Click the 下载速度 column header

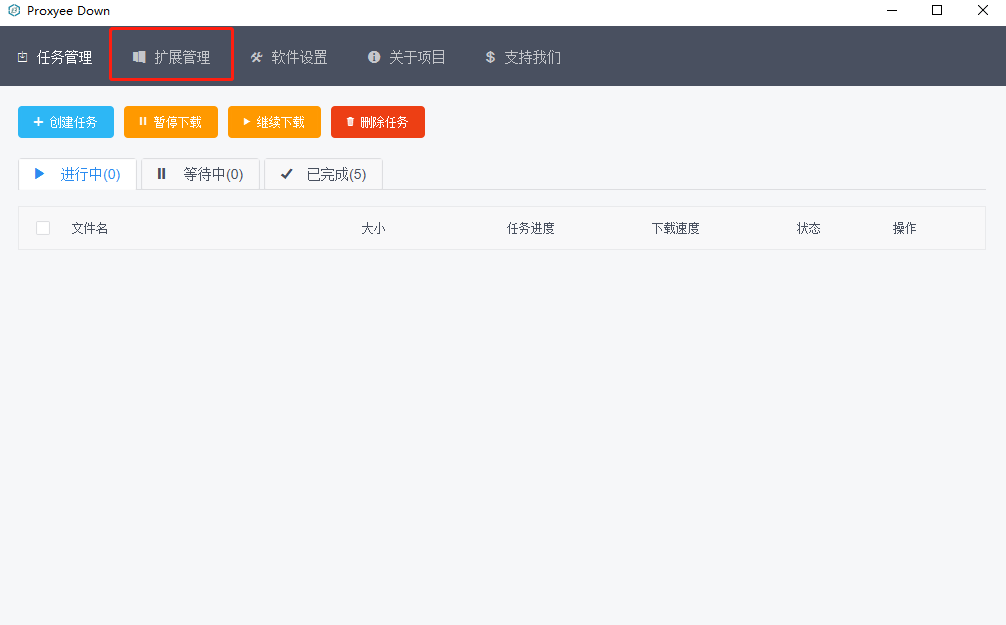676,228
